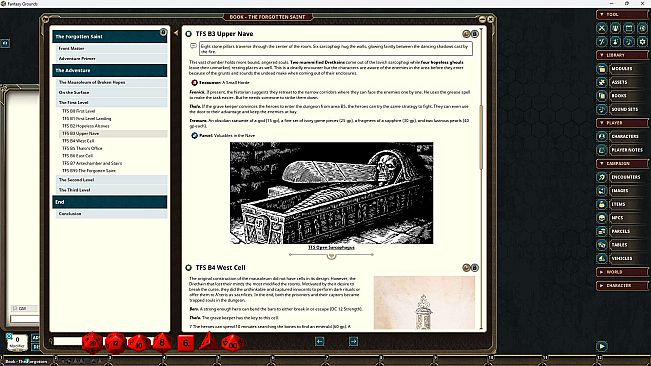
Task: Click the Items sidebar icon
Action: tap(602, 204)
